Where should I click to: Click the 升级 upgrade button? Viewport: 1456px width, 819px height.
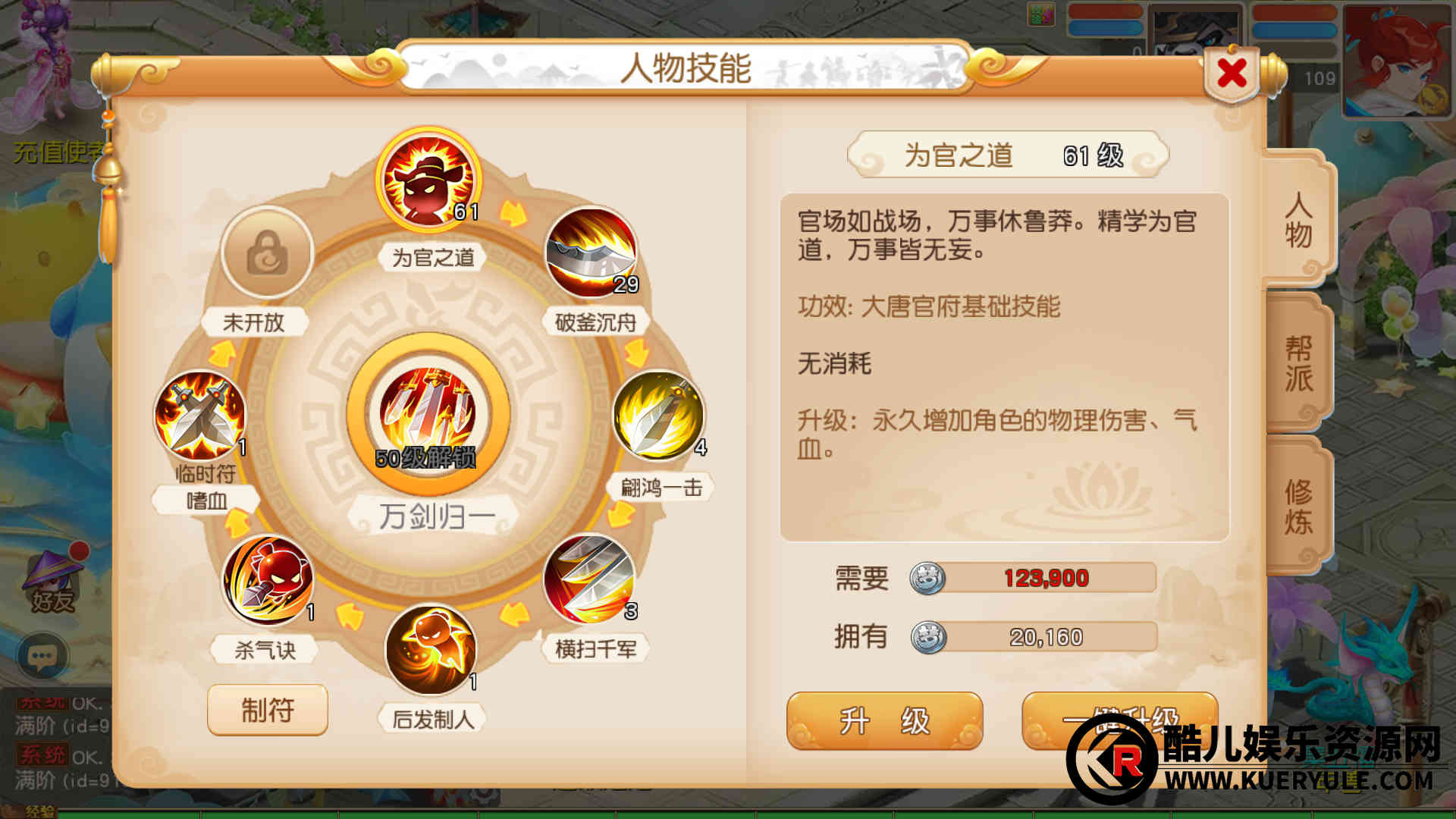tap(885, 720)
